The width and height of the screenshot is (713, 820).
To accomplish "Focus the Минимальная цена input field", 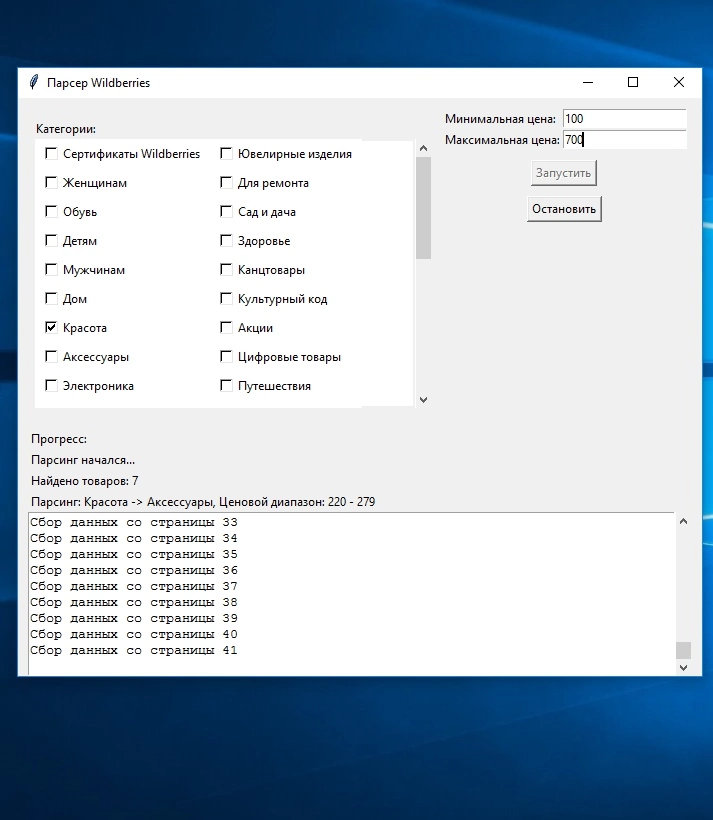I will pyautogui.click(x=624, y=119).
